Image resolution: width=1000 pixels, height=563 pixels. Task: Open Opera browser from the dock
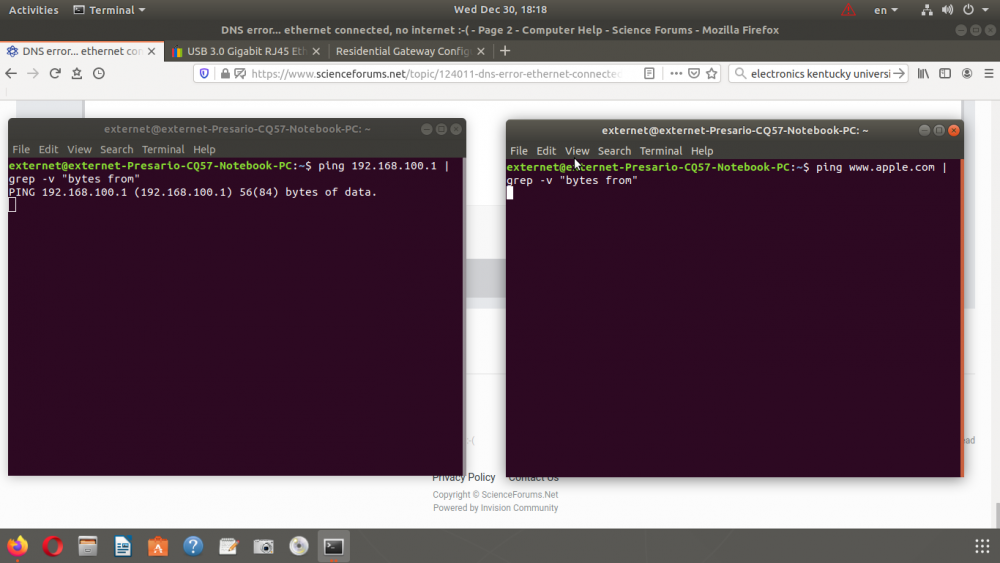53,546
